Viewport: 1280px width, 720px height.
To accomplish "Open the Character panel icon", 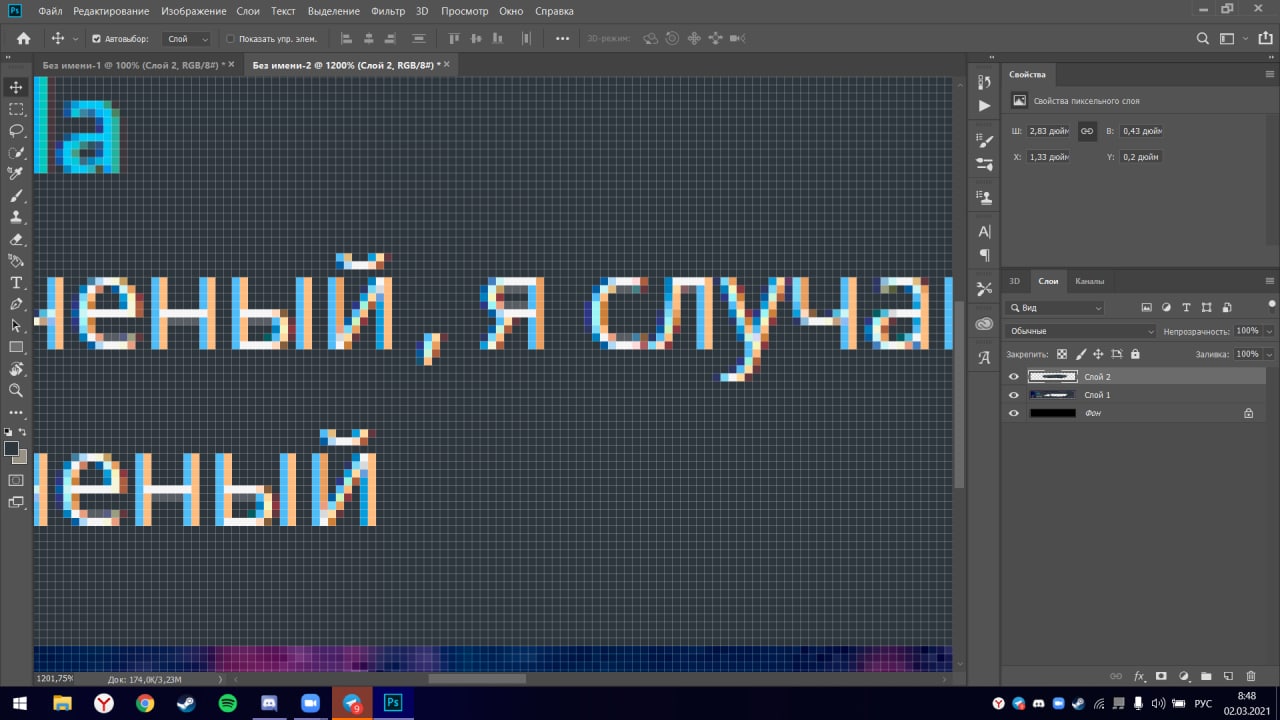I will point(984,232).
